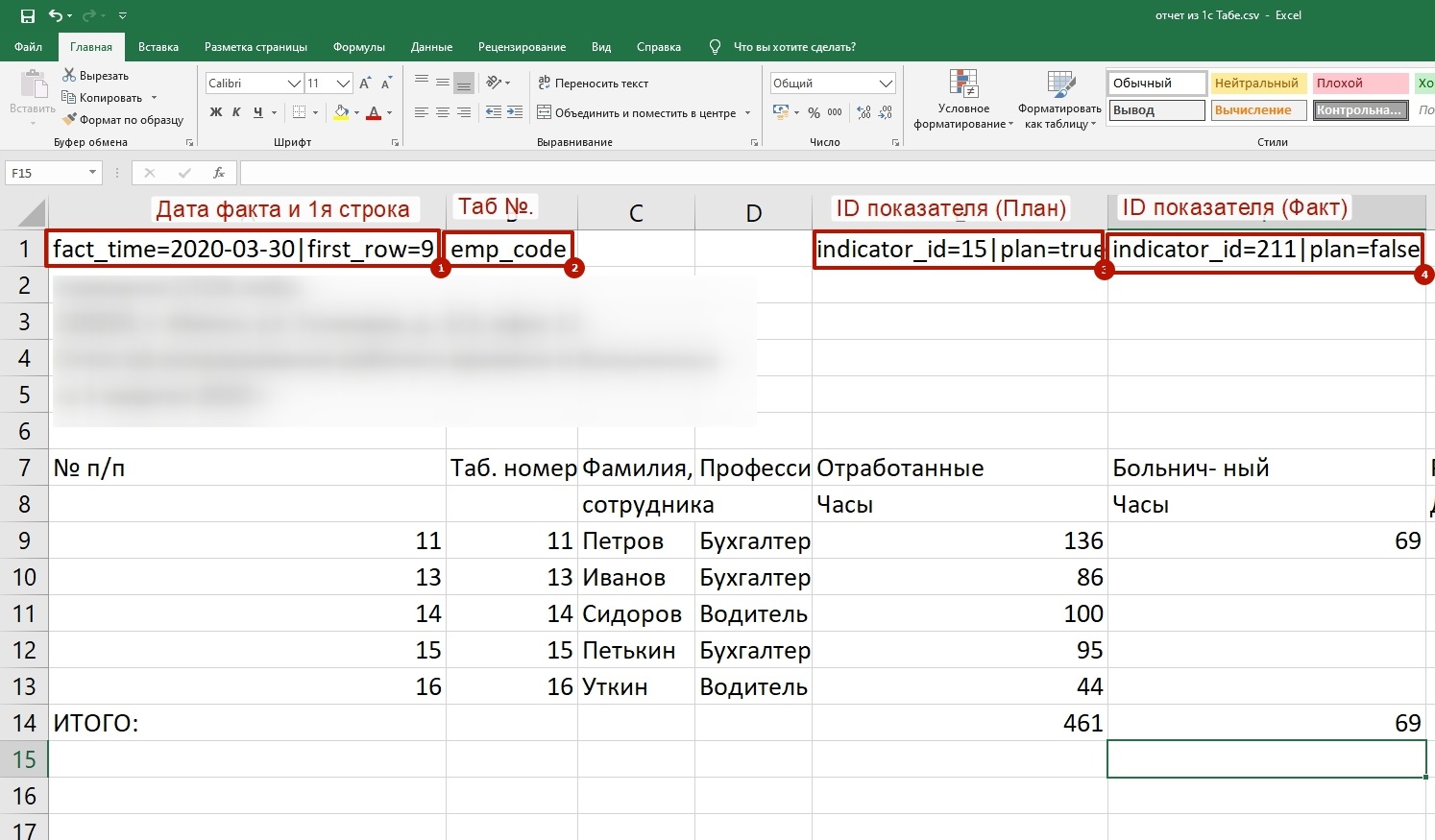This screenshot has width=1435, height=840.
Task: Click the percent style icon
Action: pos(814,112)
